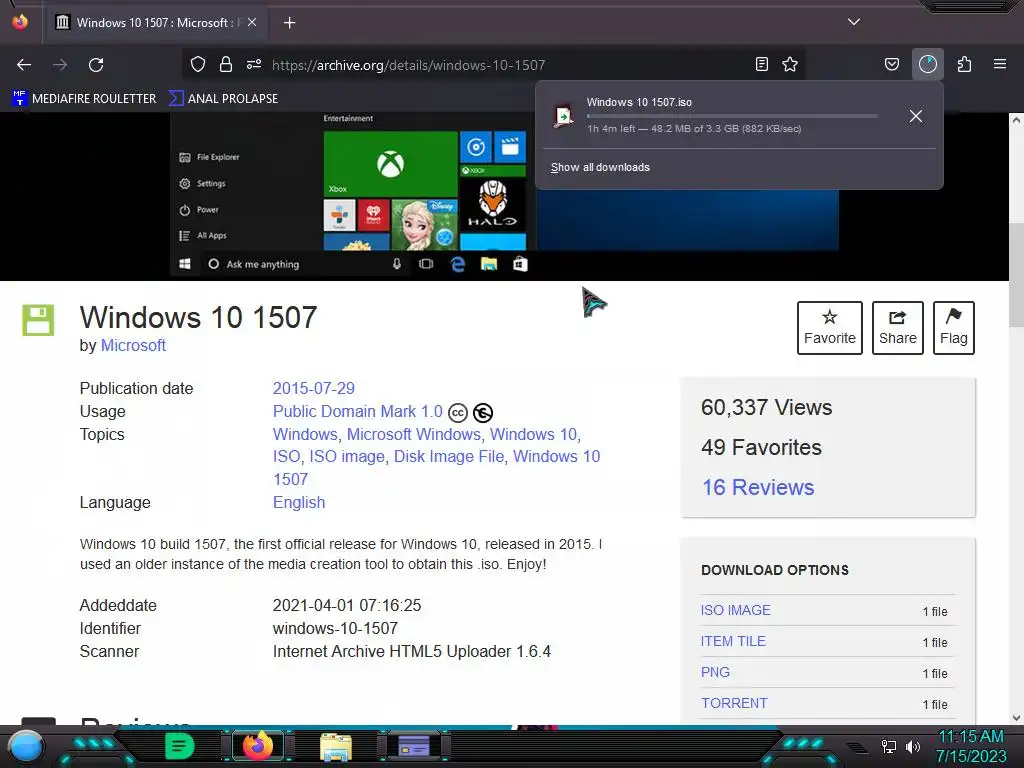
Task: Open Save to Pocket button
Action: [891, 65]
